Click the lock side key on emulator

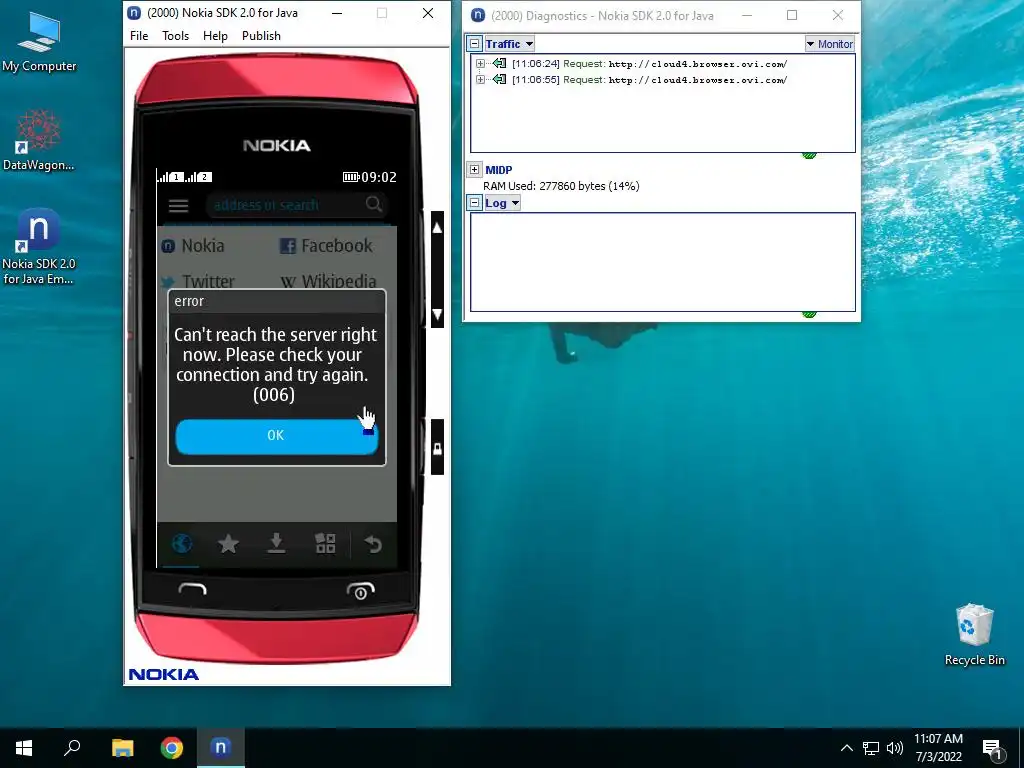(438, 448)
